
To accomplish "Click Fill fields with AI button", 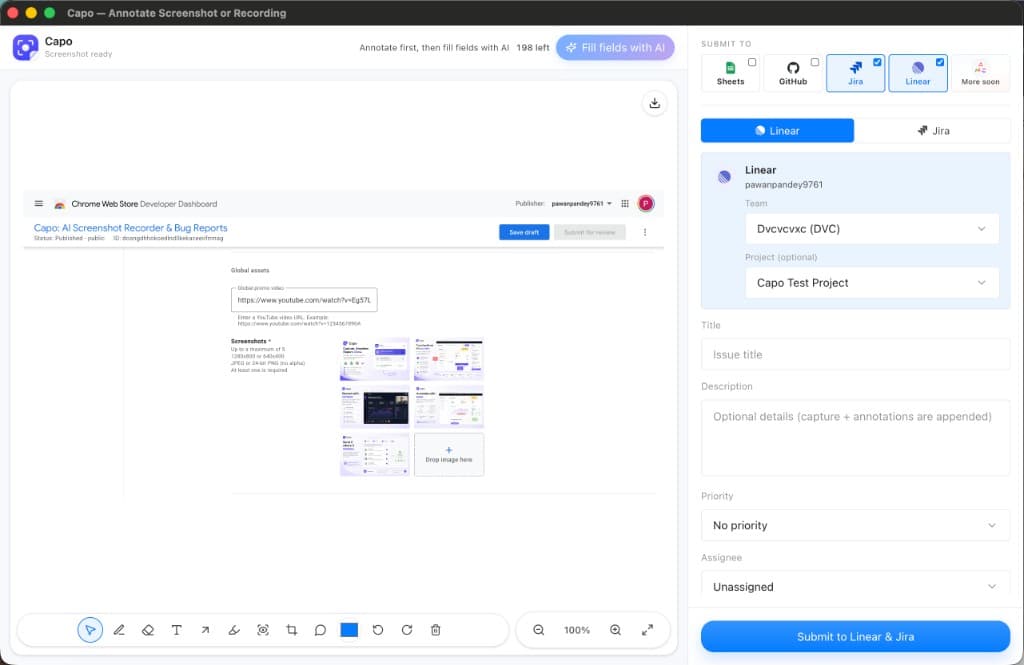I will tap(615, 48).
